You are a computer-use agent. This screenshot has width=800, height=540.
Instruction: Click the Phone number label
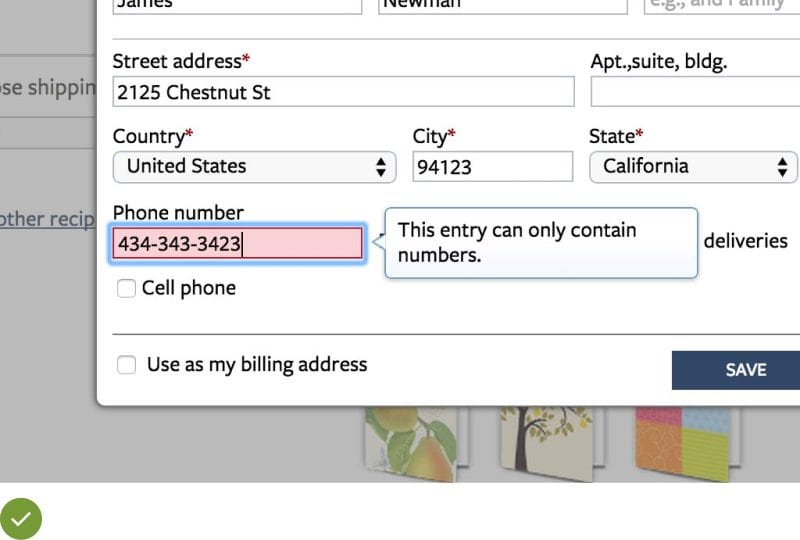click(178, 212)
